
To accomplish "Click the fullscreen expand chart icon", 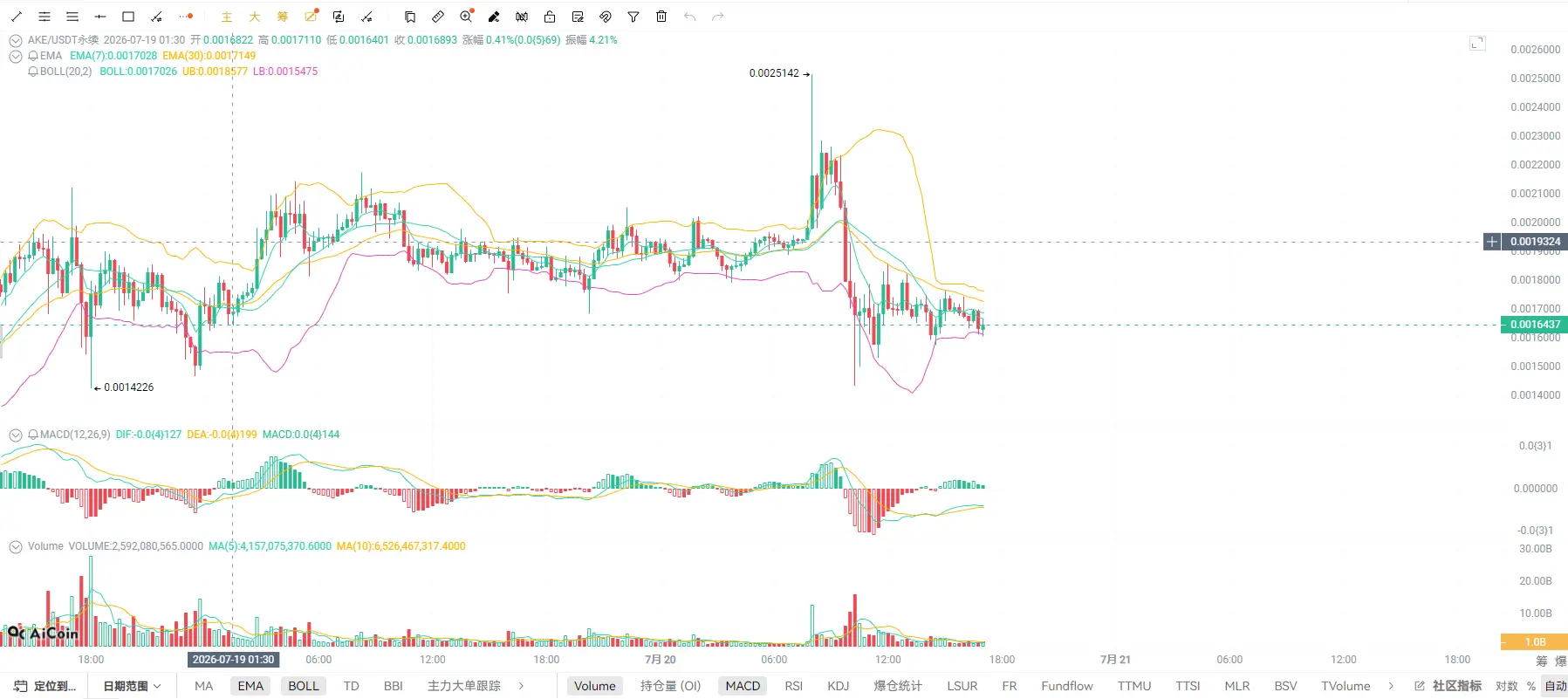I will pos(1477,43).
